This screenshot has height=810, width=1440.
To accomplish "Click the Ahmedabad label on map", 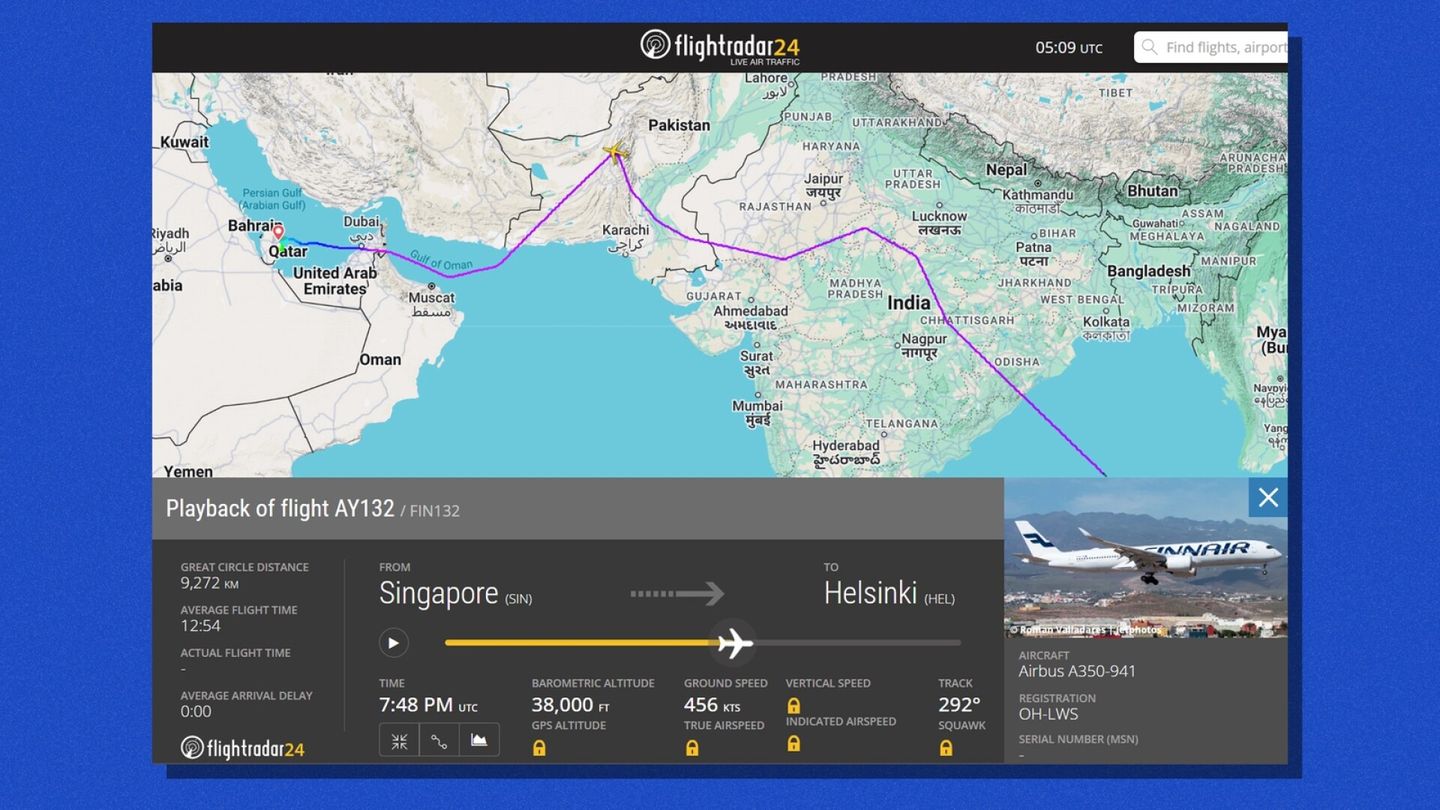I will point(751,311).
